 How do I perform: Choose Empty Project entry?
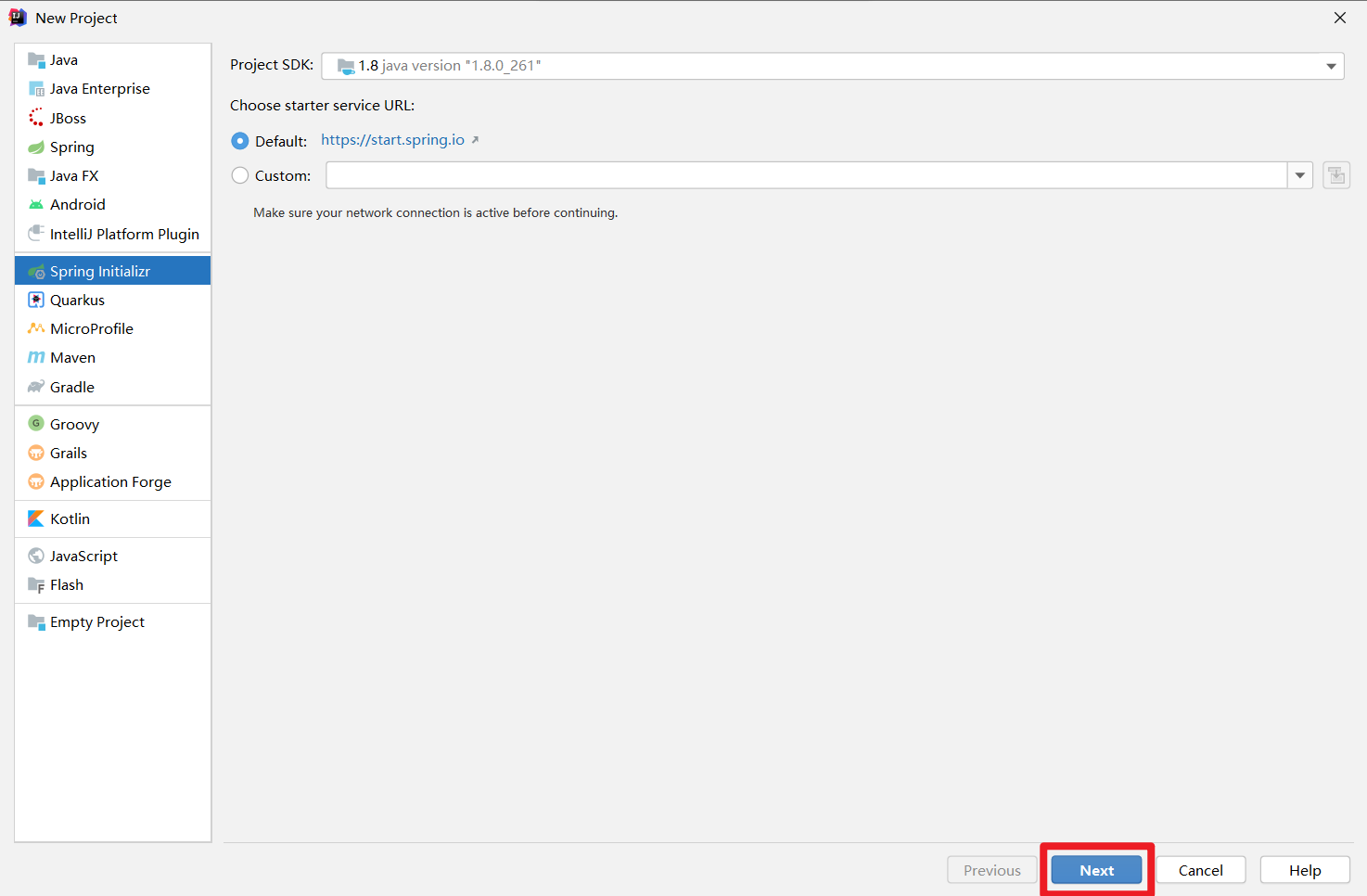click(x=113, y=621)
